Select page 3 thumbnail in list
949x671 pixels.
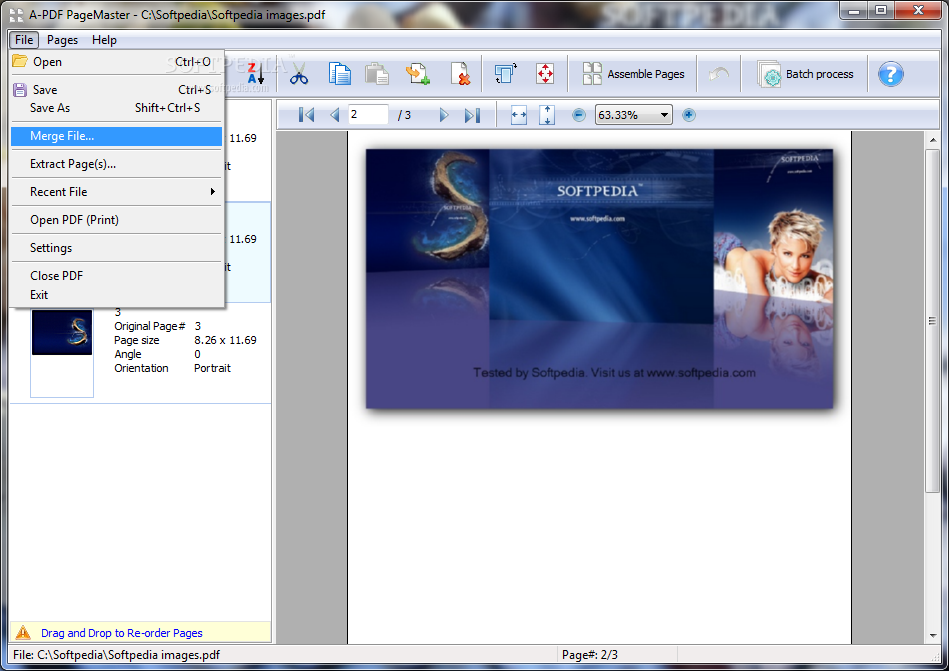click(62, 352)
